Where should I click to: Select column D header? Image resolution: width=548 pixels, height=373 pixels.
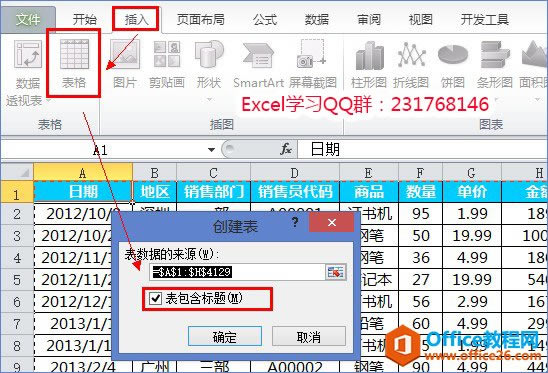(x=295, y=172)
